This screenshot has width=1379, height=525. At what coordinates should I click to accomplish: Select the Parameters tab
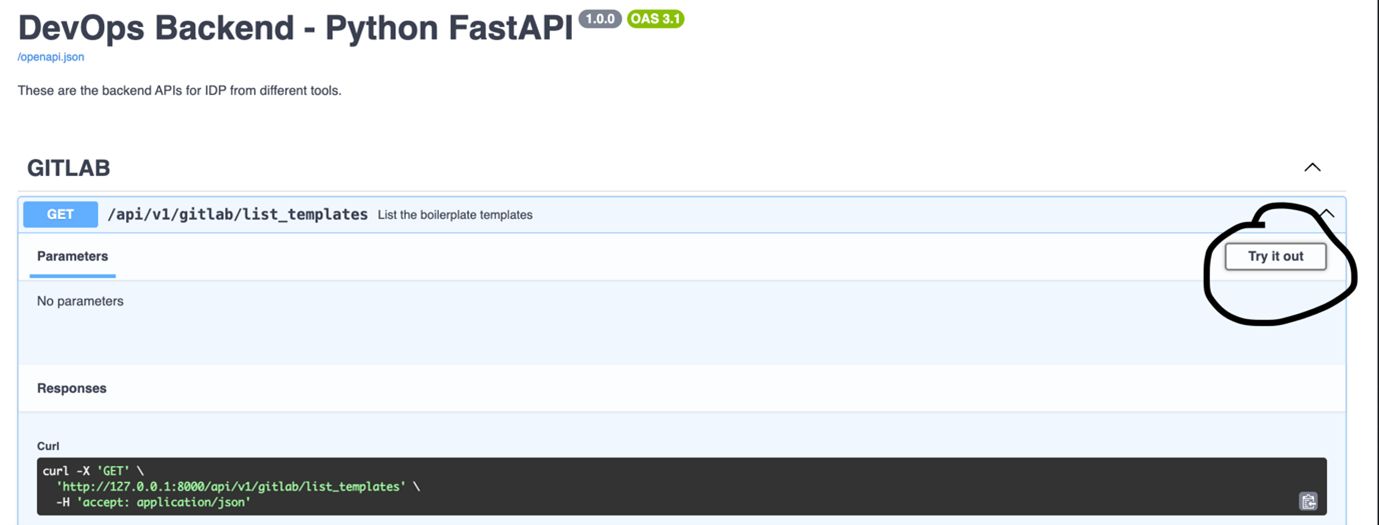coord(73,256)
